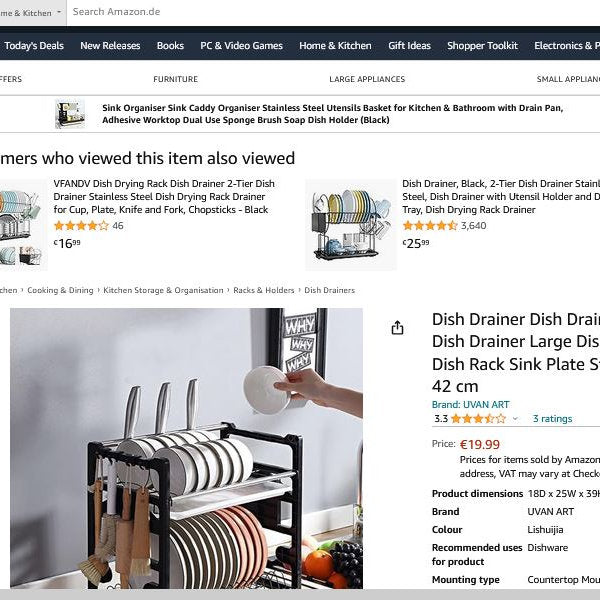Viewport: 600px width, 600px height.
Task: Click the Sink Organiser banner thumbnail
Action: [70, 114]
